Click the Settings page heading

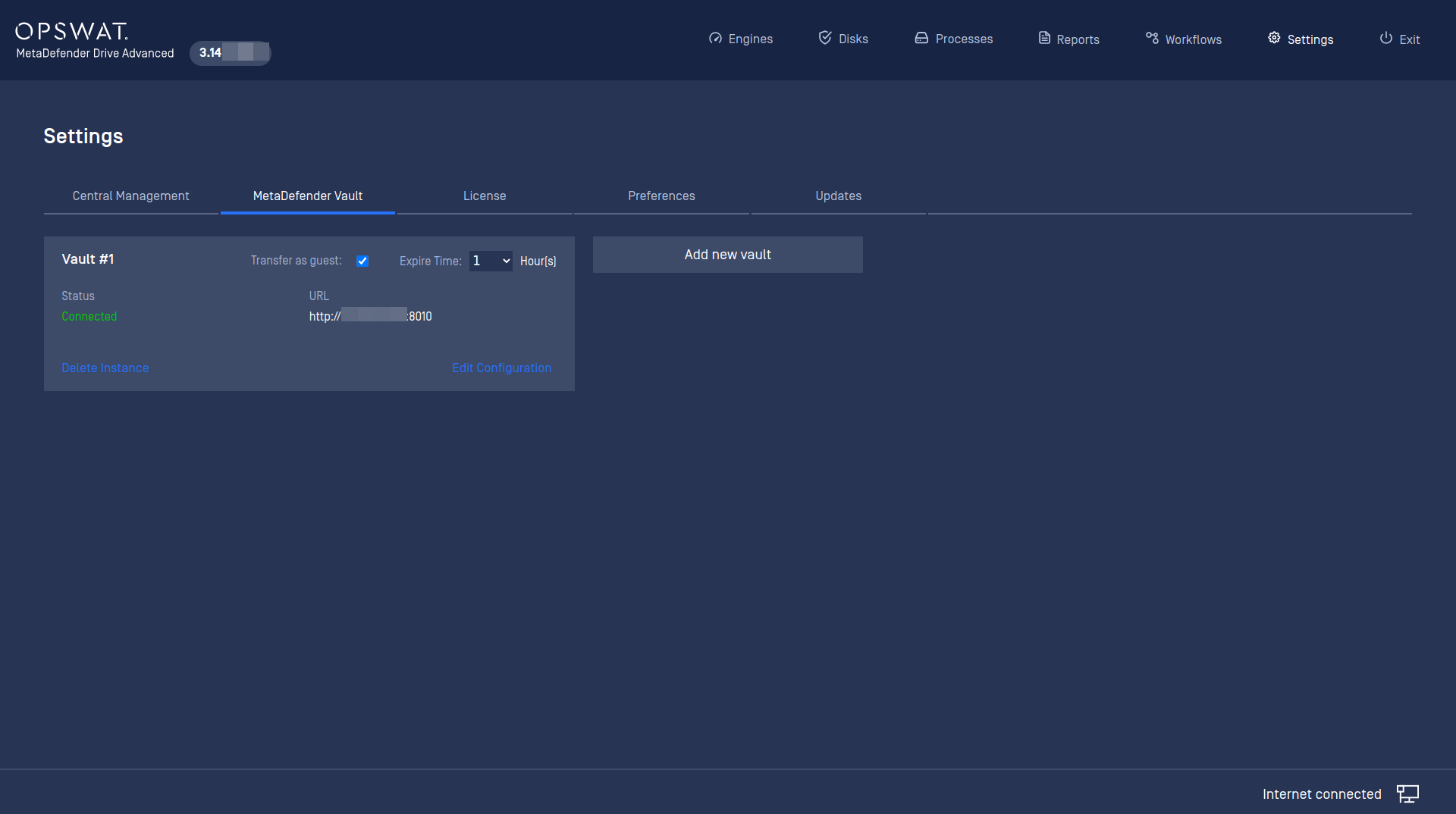(83, 136)
